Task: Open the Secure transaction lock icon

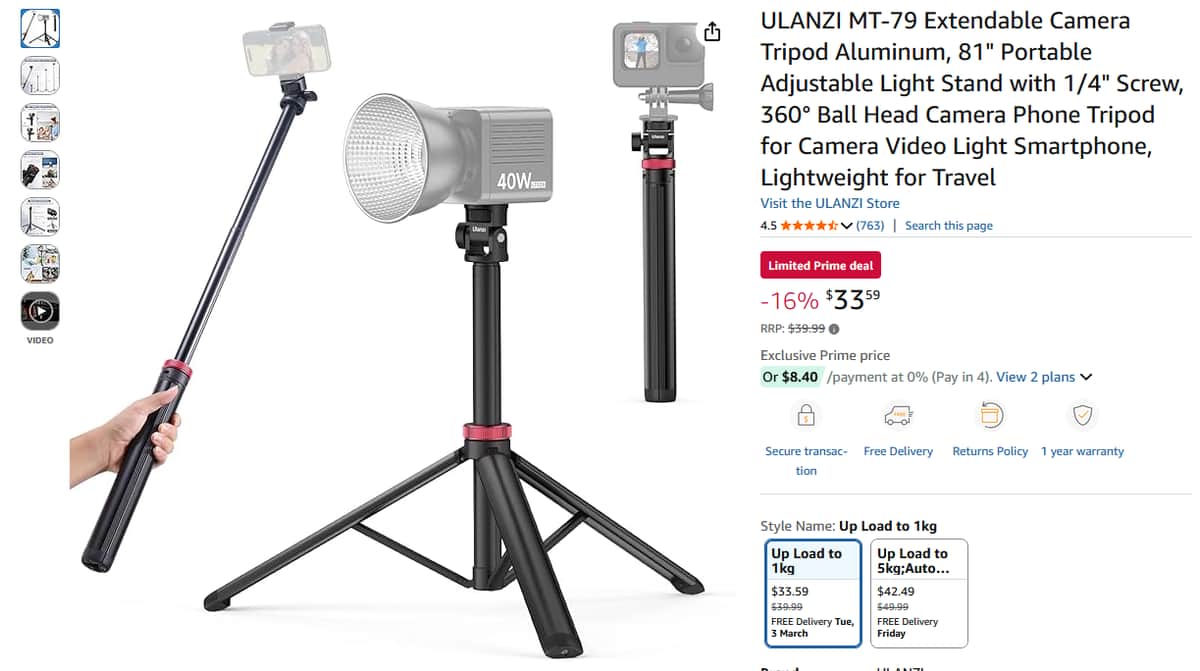Action: coord(806,415)
